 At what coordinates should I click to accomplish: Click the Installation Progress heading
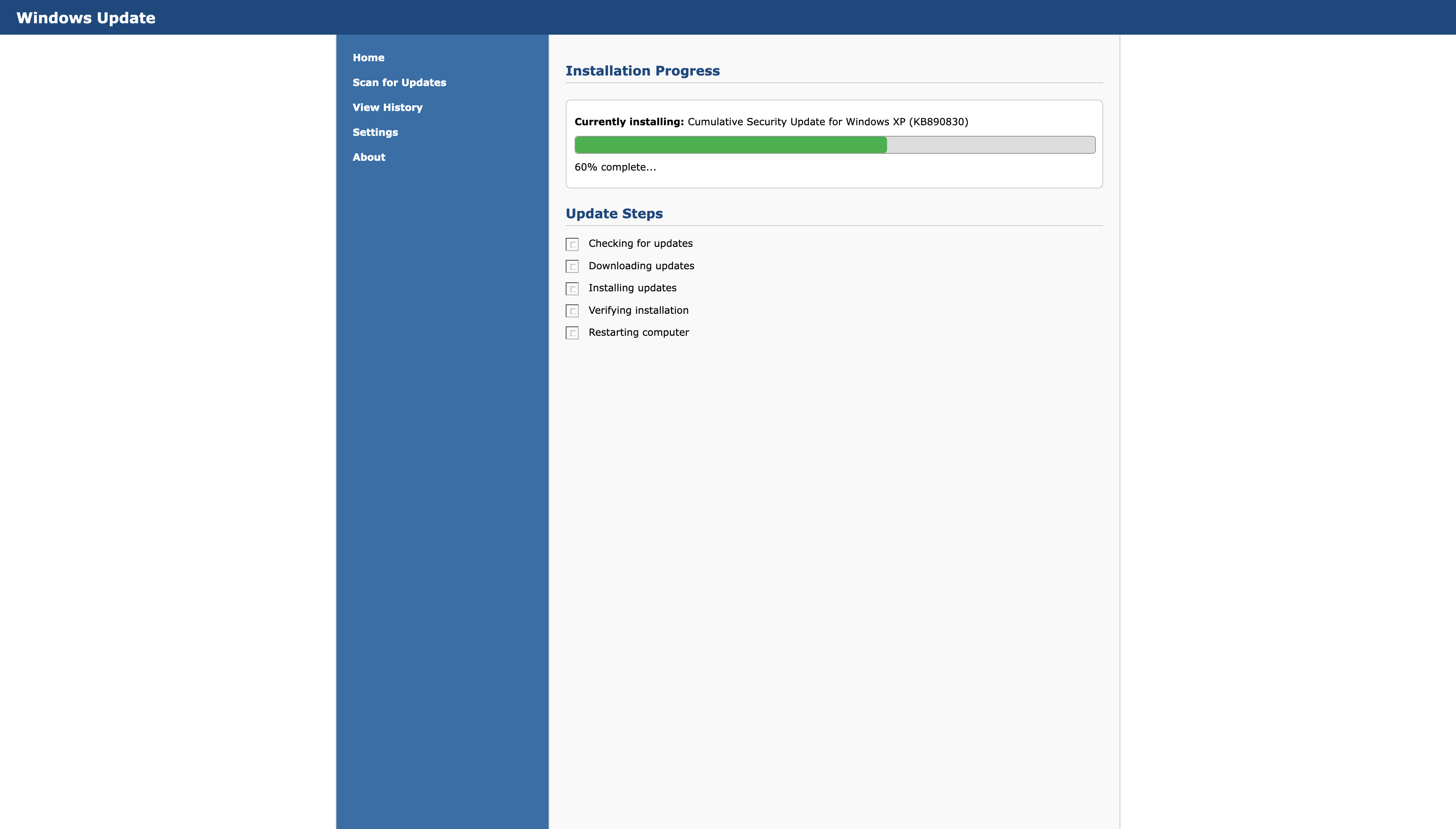pyautogui.click(x=642, y=71)
